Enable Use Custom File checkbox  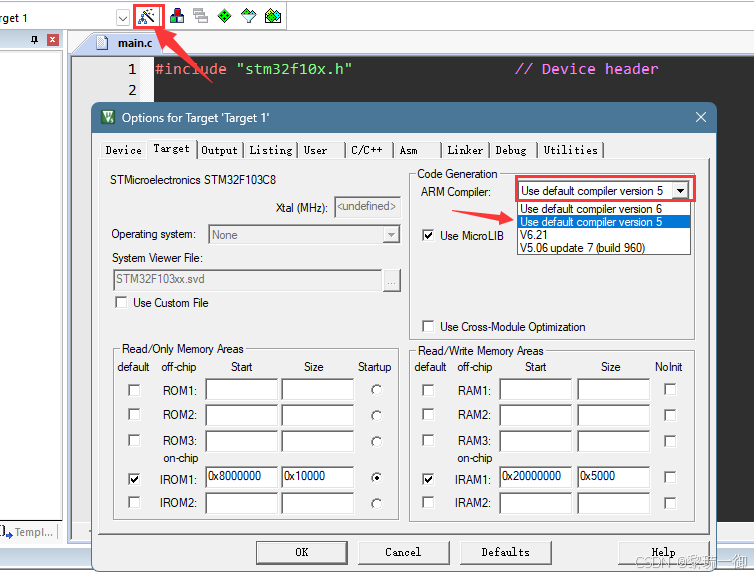[121, 302]
